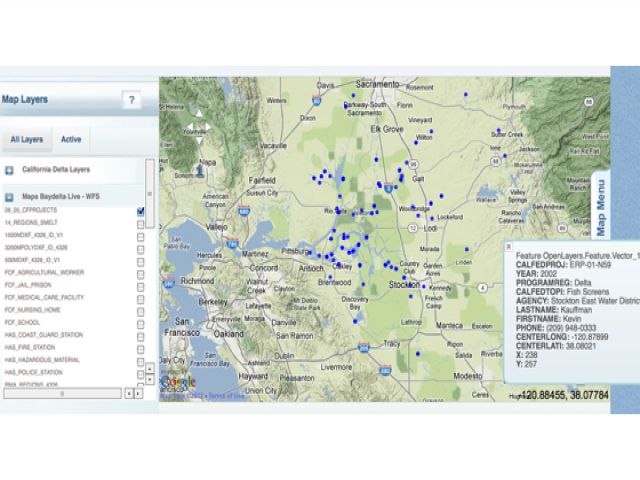Enable the HAS_COAST_GUARD_STATION layer
This screenshot has height=480, width=640.
pos(140,337)
